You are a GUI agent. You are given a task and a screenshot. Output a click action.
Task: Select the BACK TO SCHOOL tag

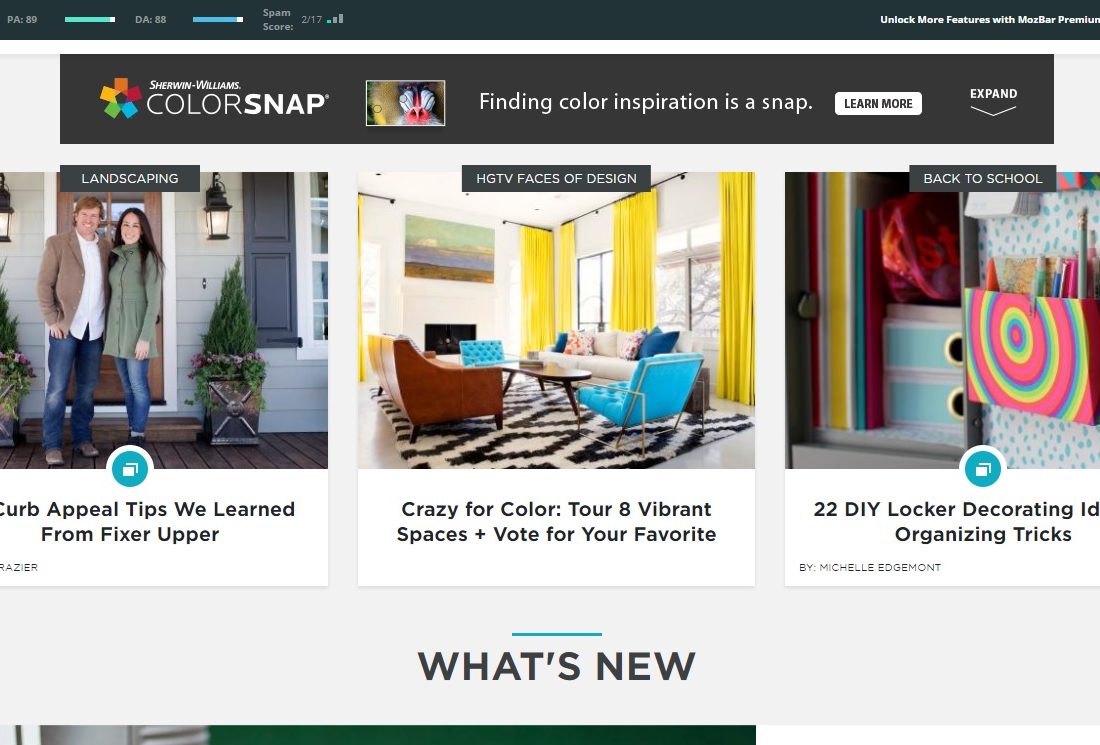tap(983, 178)
